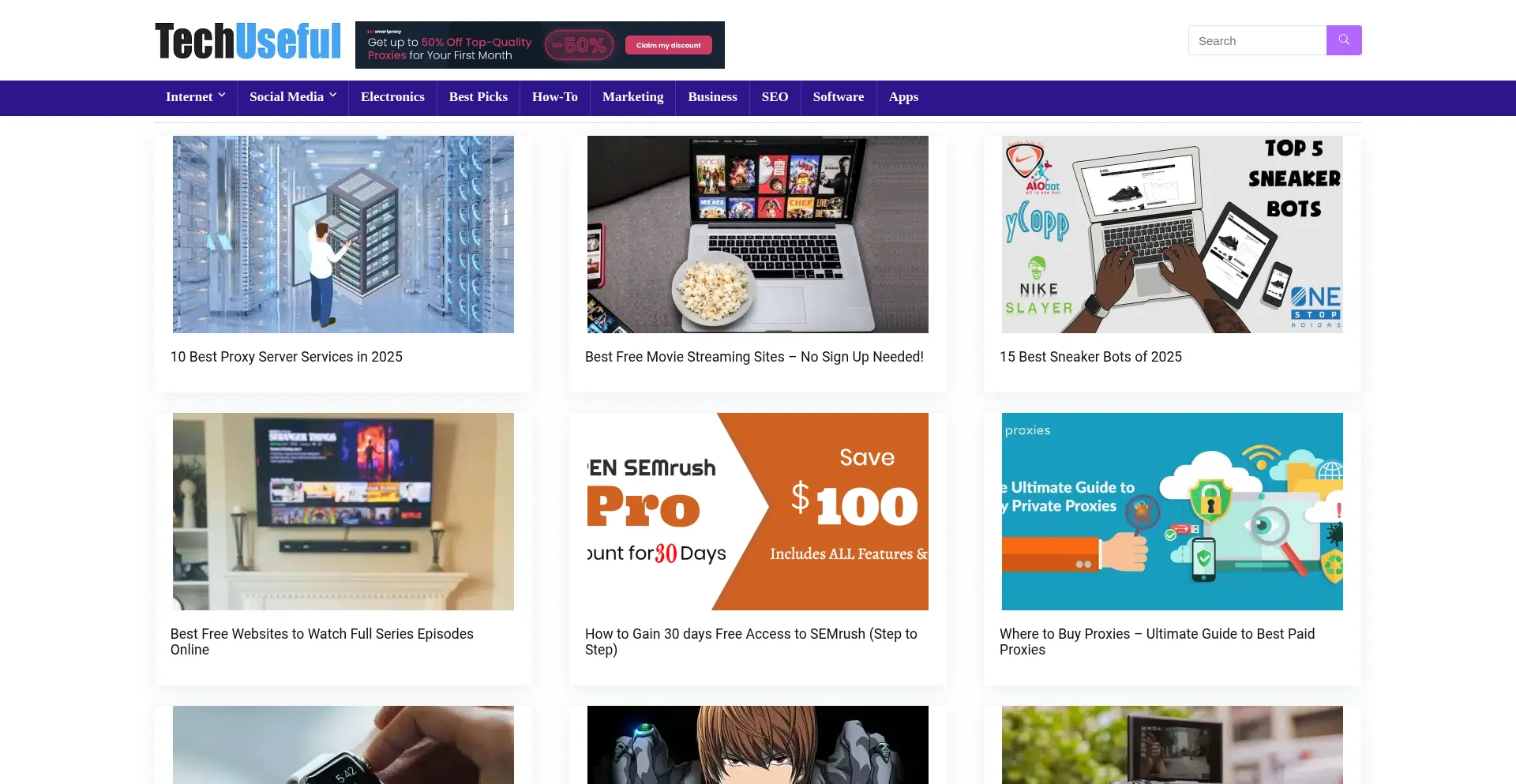
Task: Open the Best Picks menu item
Action: (478, 97)
